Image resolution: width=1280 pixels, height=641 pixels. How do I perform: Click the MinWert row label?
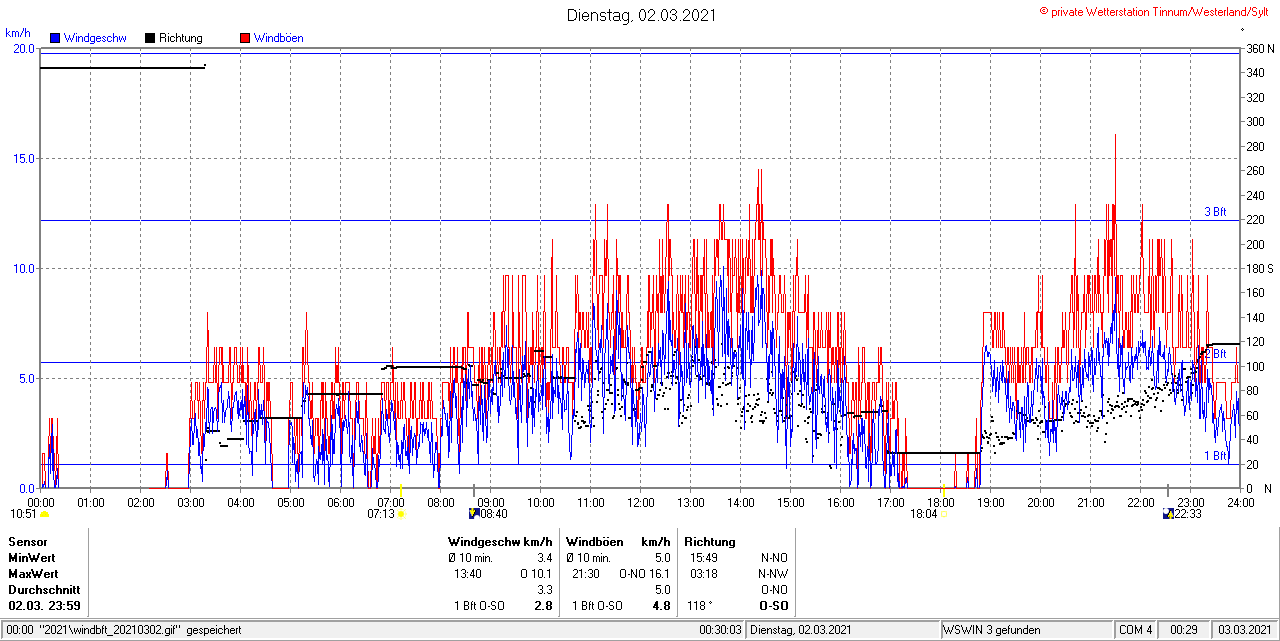[32, 558]
